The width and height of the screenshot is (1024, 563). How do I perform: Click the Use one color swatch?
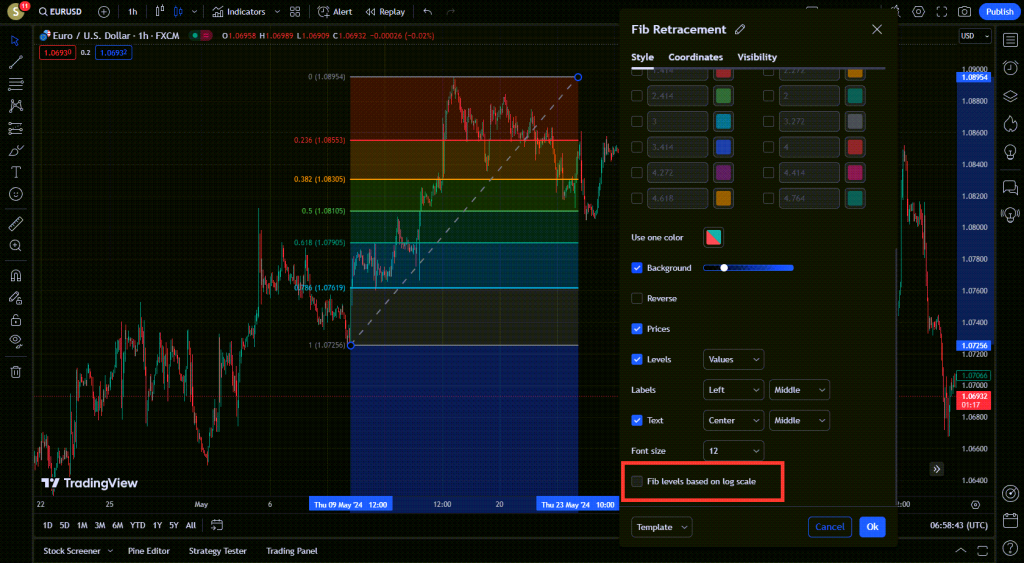pyautogui.click(x=713, y=238)
